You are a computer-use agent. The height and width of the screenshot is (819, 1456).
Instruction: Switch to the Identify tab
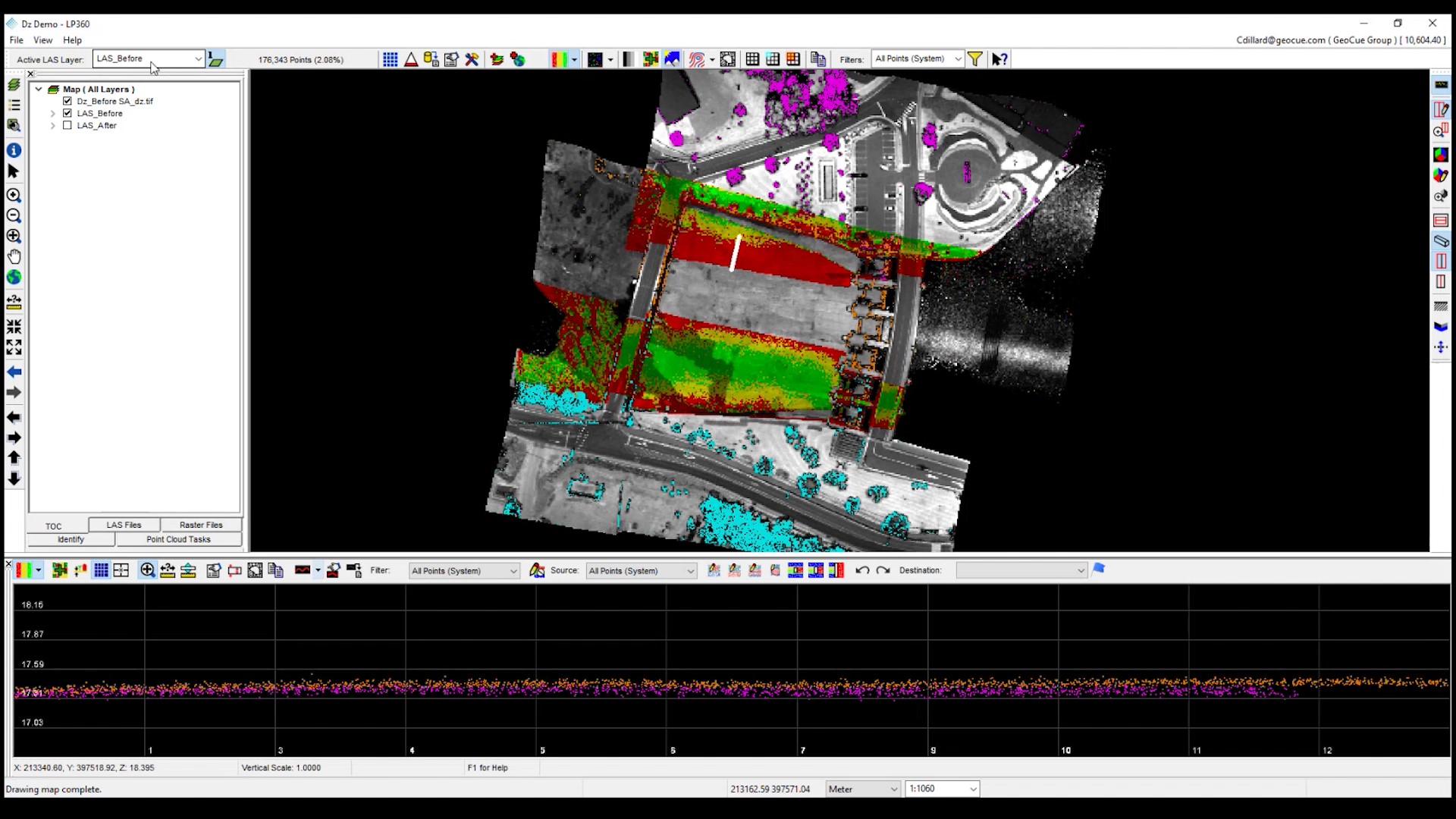coord(71,539)
